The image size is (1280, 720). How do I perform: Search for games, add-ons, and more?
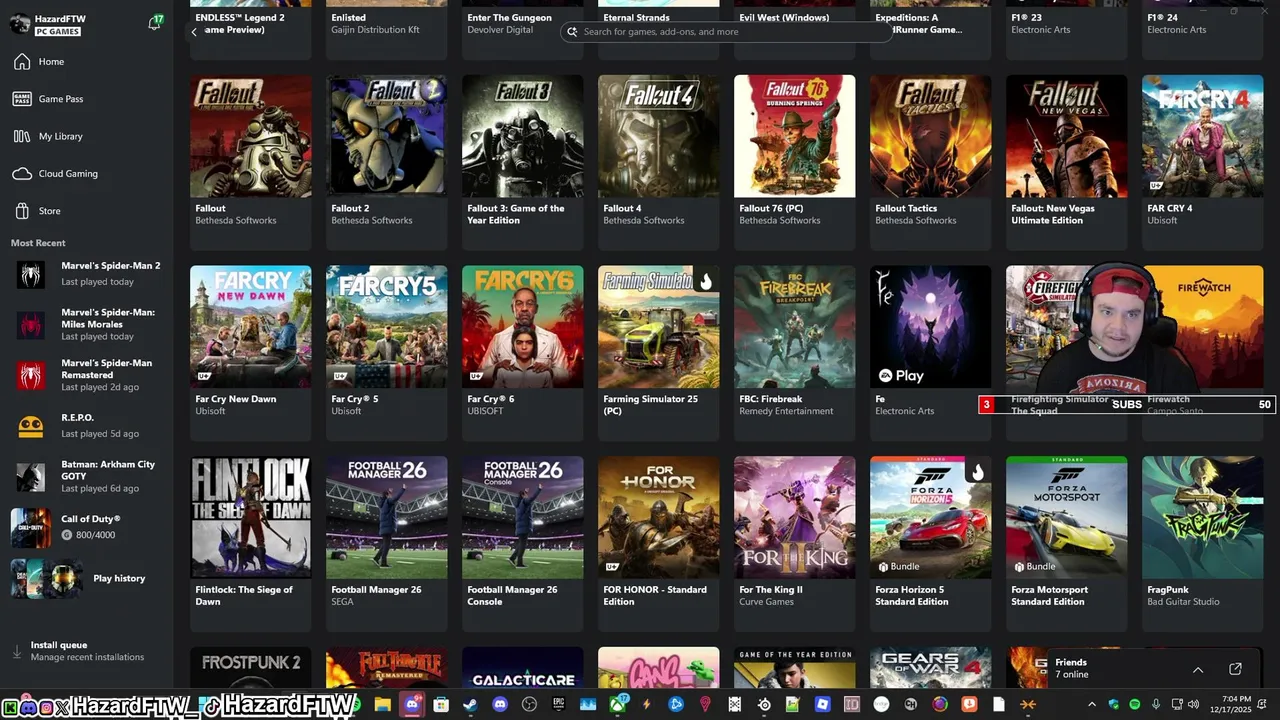(x=726, y=32)
